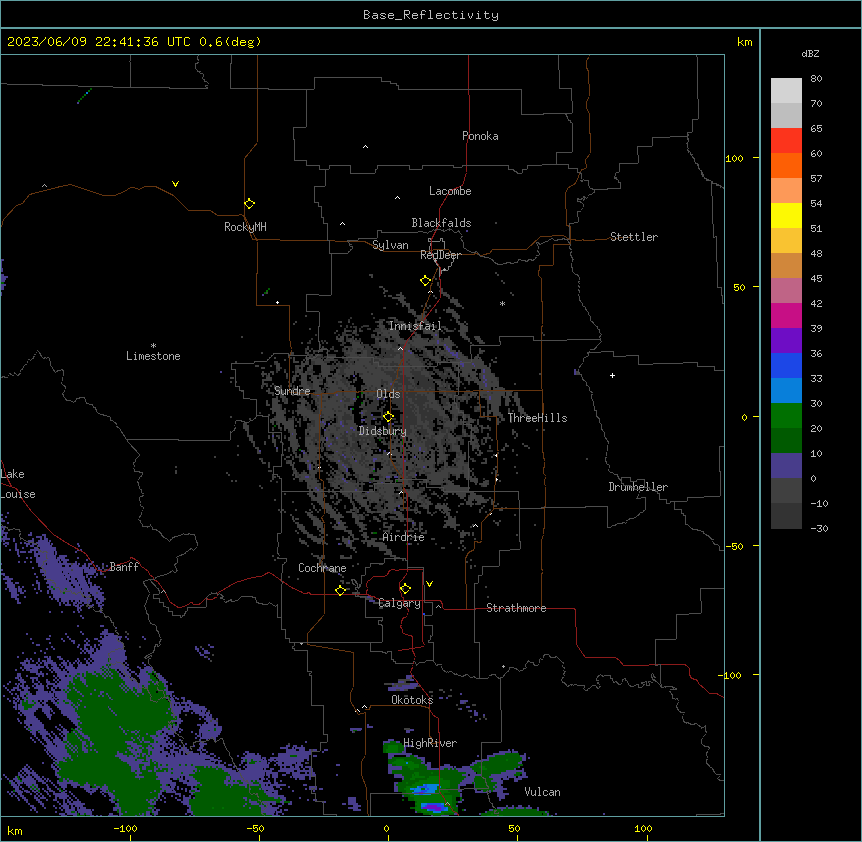Viewport: 862px width, 842px height.
Task: Select the yellow V marker northwest of RockyMH
Action: 175,184
